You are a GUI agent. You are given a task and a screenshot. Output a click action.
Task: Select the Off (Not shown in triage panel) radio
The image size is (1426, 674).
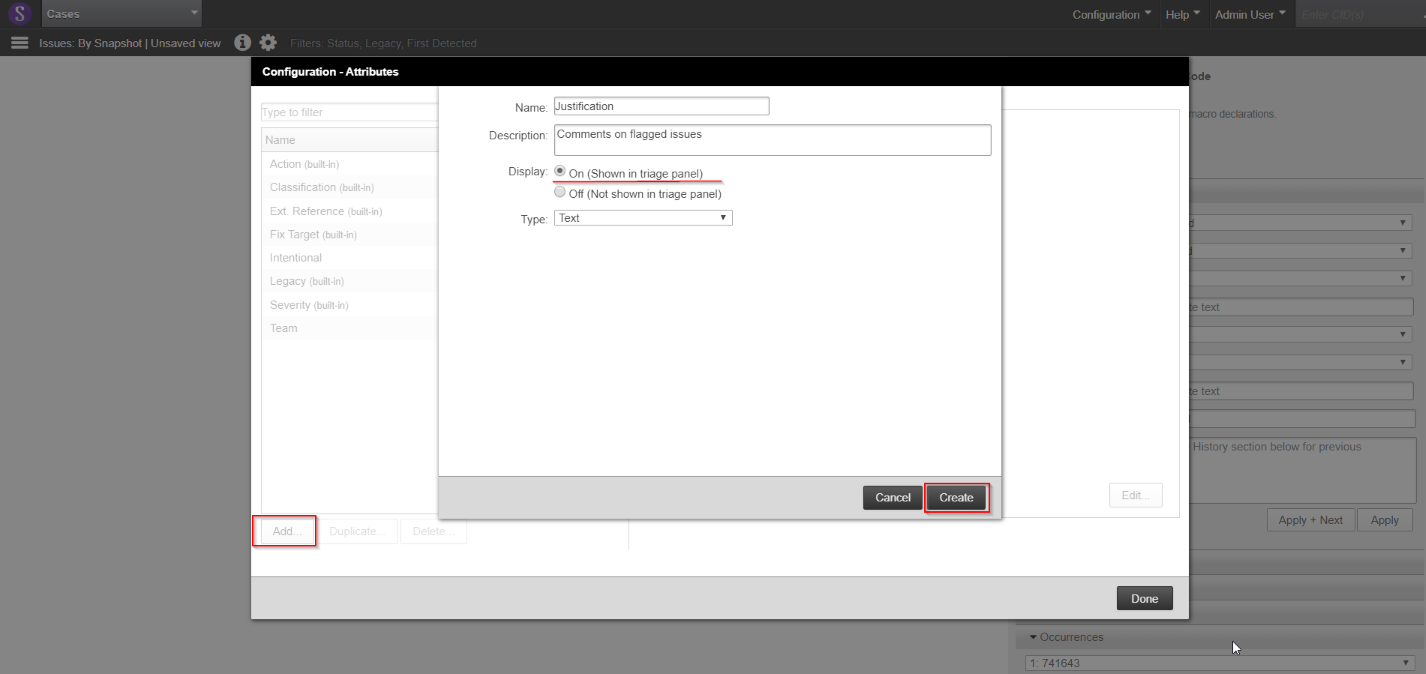pos(560,193)
